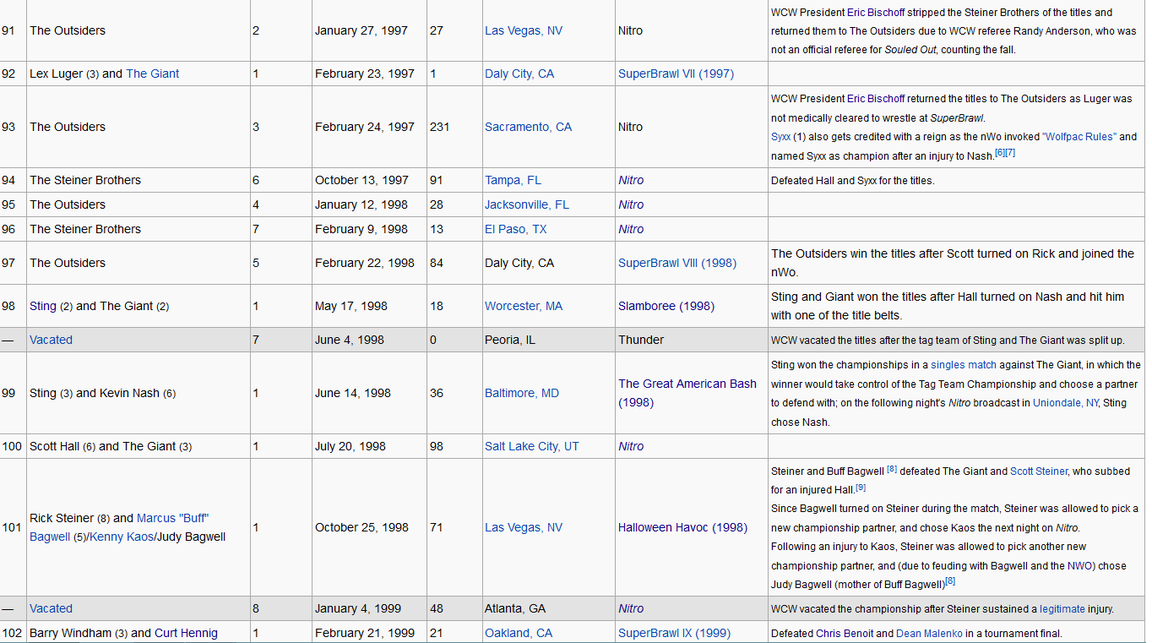Click the date July 20, 1998

point(350,447)
